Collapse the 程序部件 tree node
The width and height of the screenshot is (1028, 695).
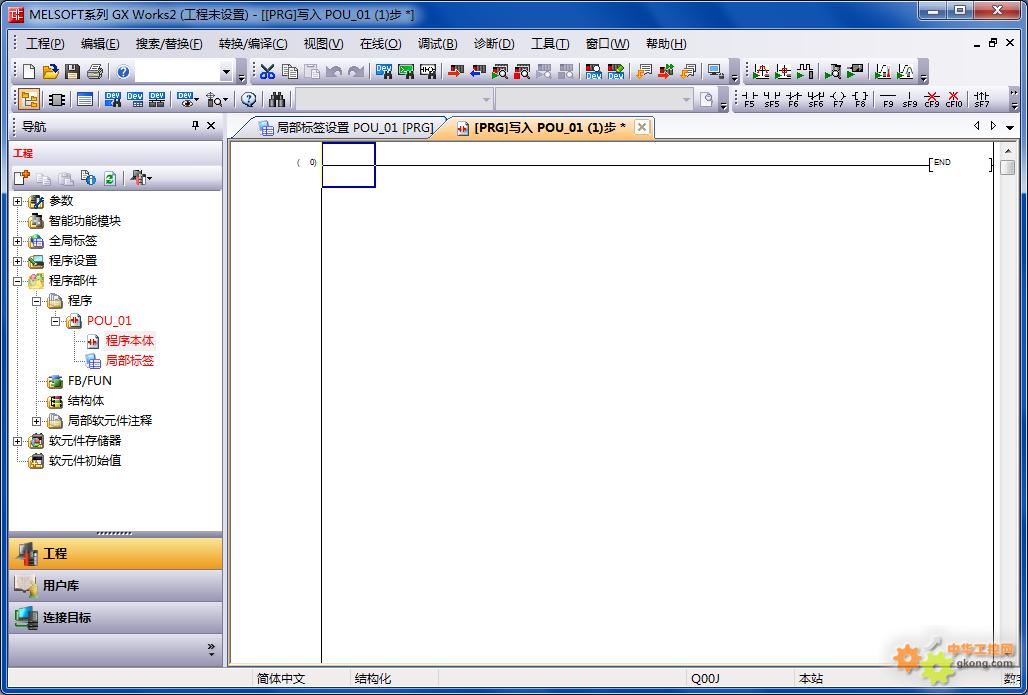(18, 281)
